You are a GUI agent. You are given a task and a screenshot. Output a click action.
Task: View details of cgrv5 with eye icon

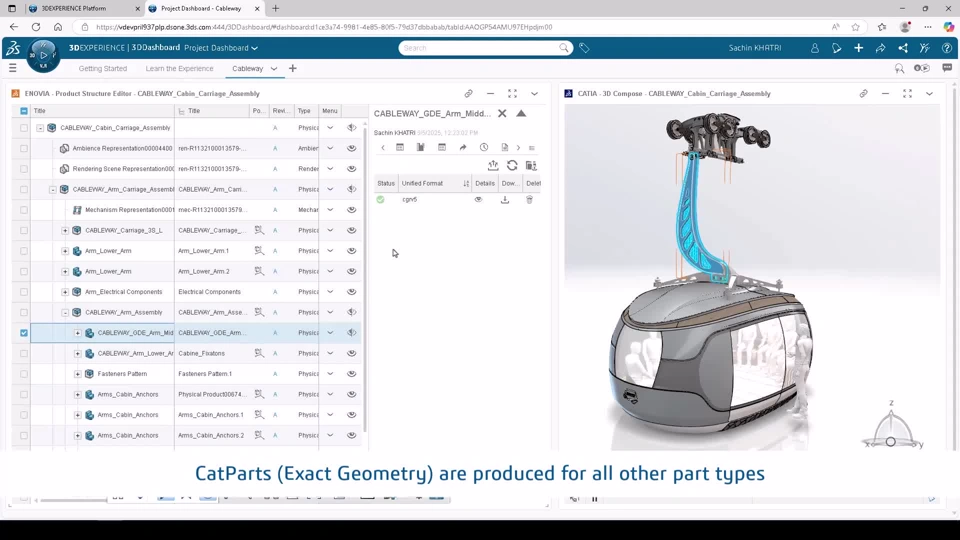click(478, 200)
